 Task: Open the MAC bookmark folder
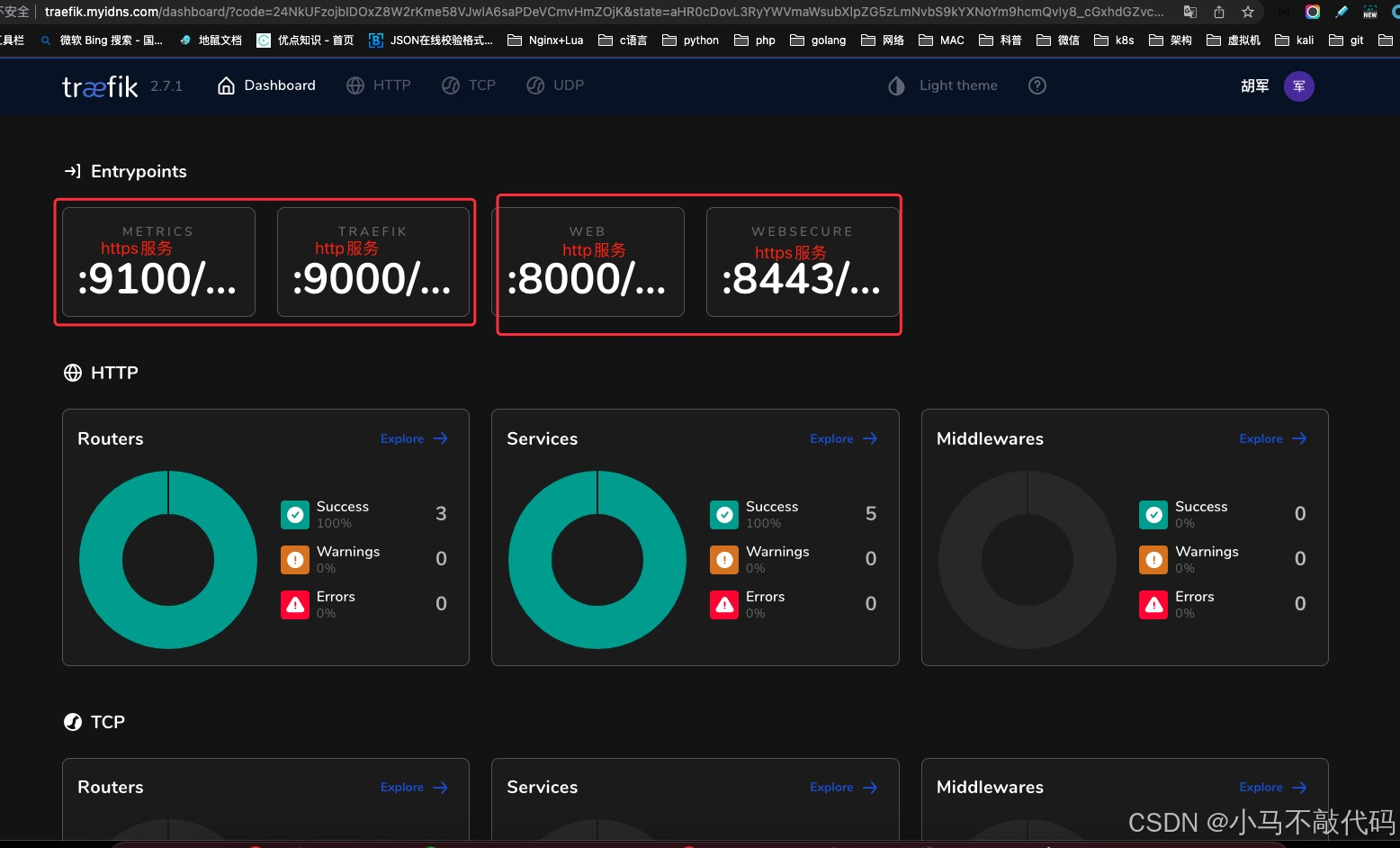pyautogui.click(x=941, y=41)
